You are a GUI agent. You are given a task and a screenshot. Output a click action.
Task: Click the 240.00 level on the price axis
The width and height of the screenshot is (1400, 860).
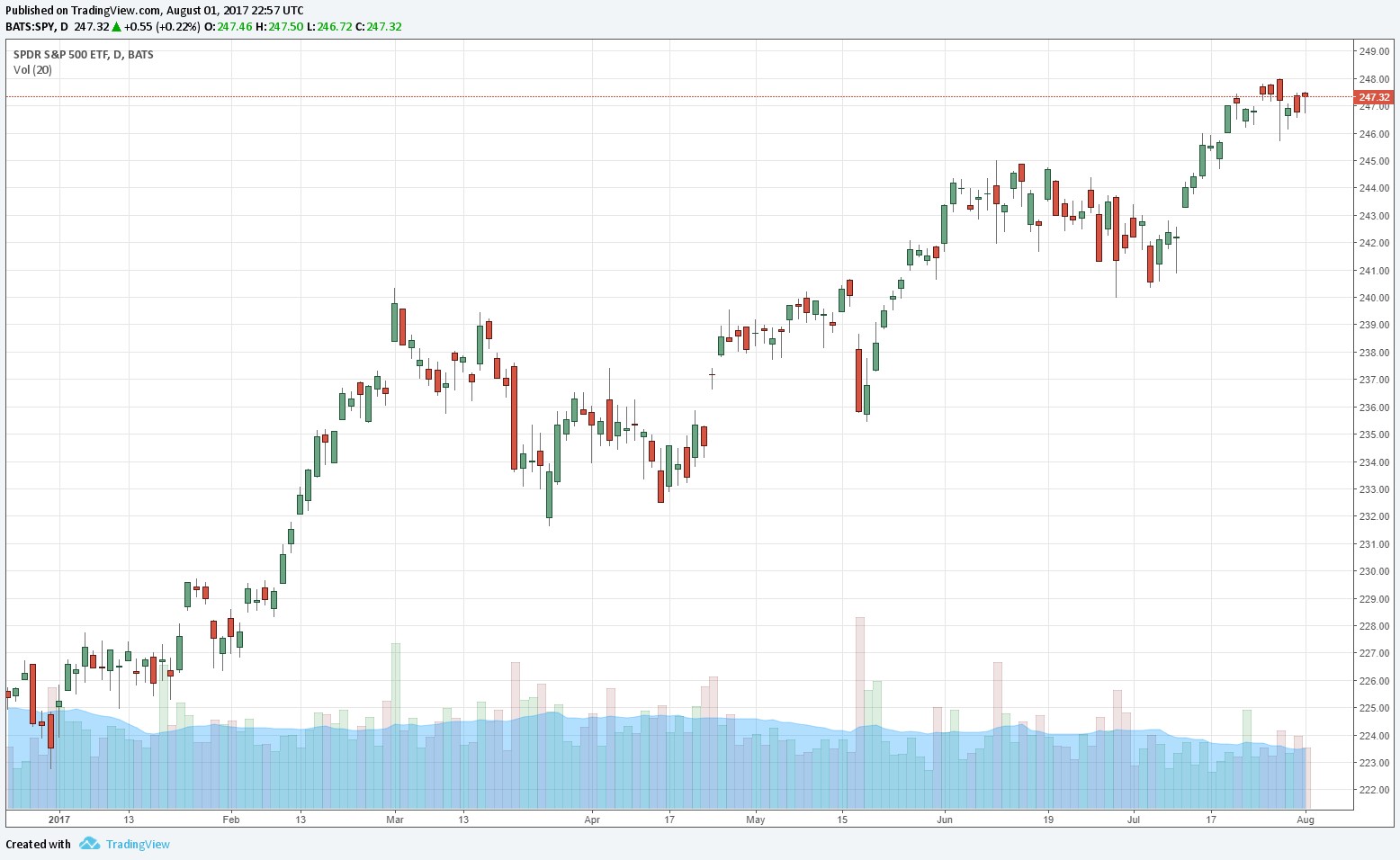[x=1374, y=298]
